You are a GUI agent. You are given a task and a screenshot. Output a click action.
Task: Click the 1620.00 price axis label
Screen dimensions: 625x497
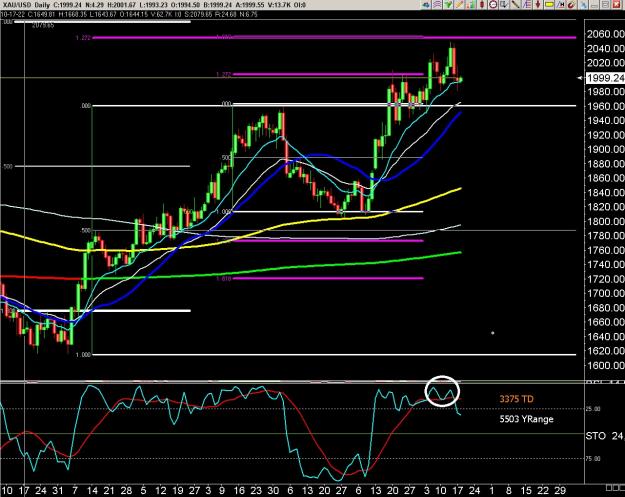coord(605,351)
